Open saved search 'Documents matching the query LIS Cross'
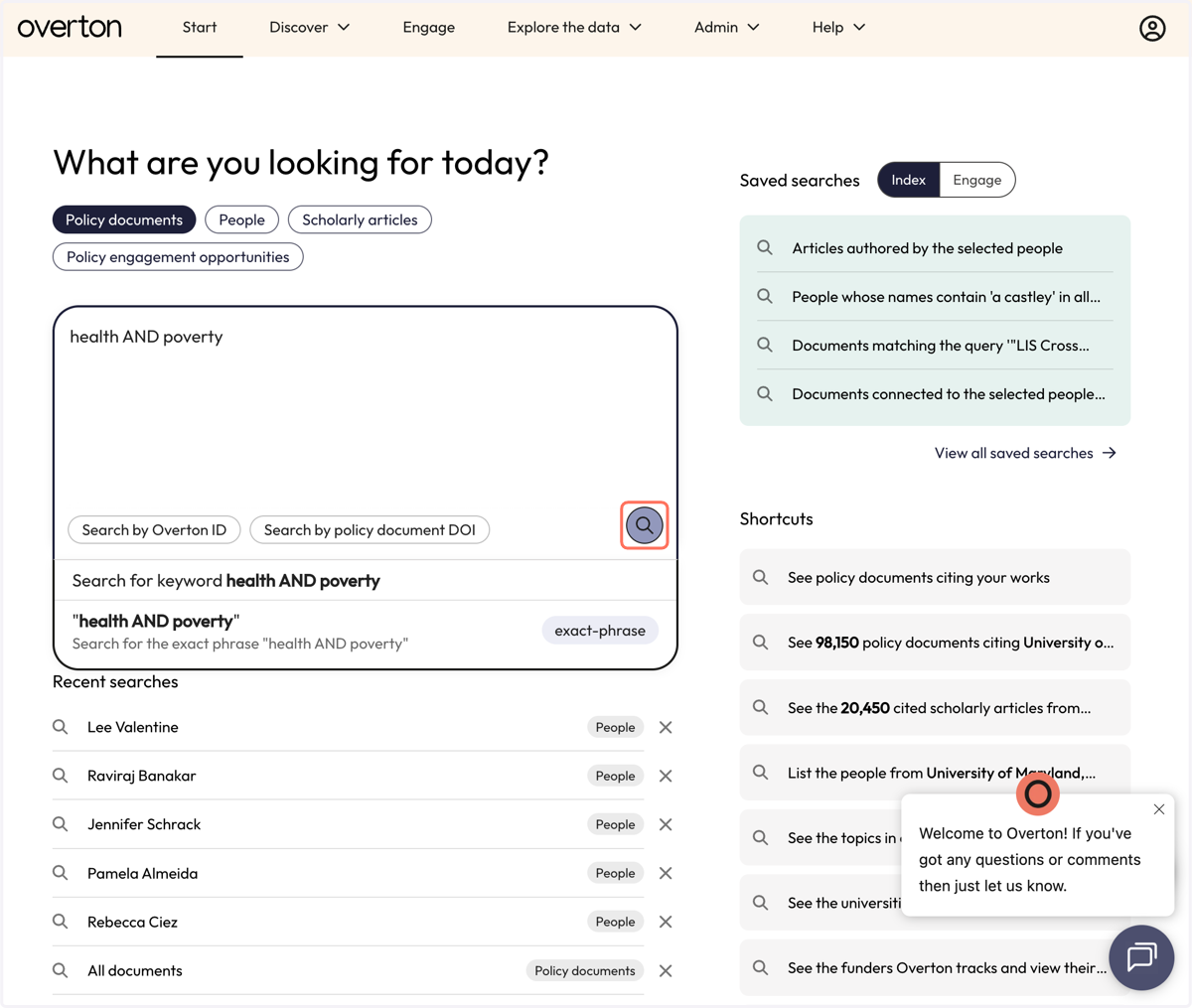The width and height of the screenshot is (1192, 1008). pos(935,346)
